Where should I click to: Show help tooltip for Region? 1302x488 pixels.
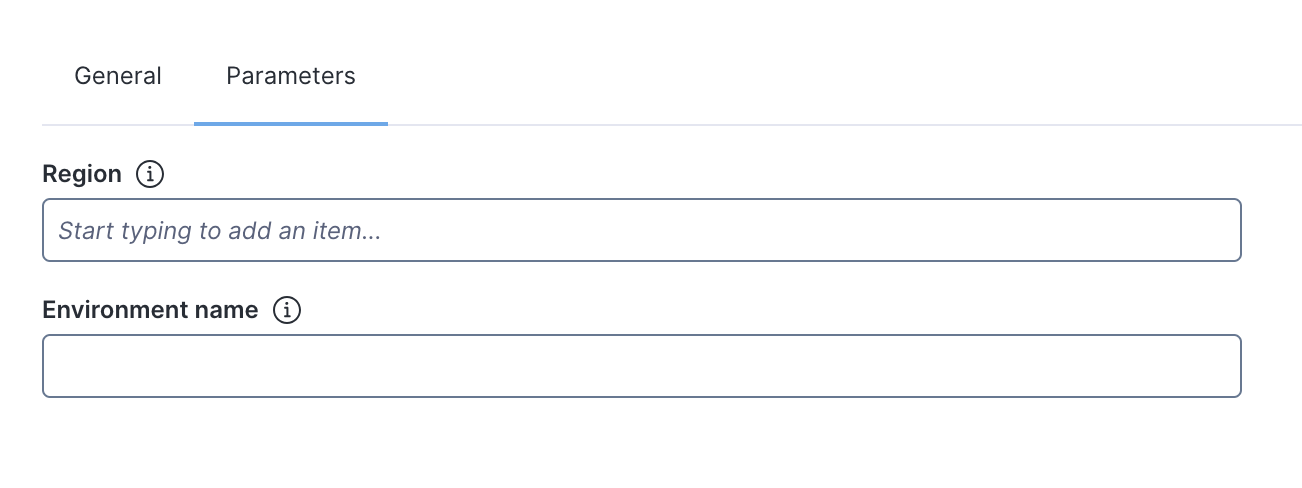[149, 174]
